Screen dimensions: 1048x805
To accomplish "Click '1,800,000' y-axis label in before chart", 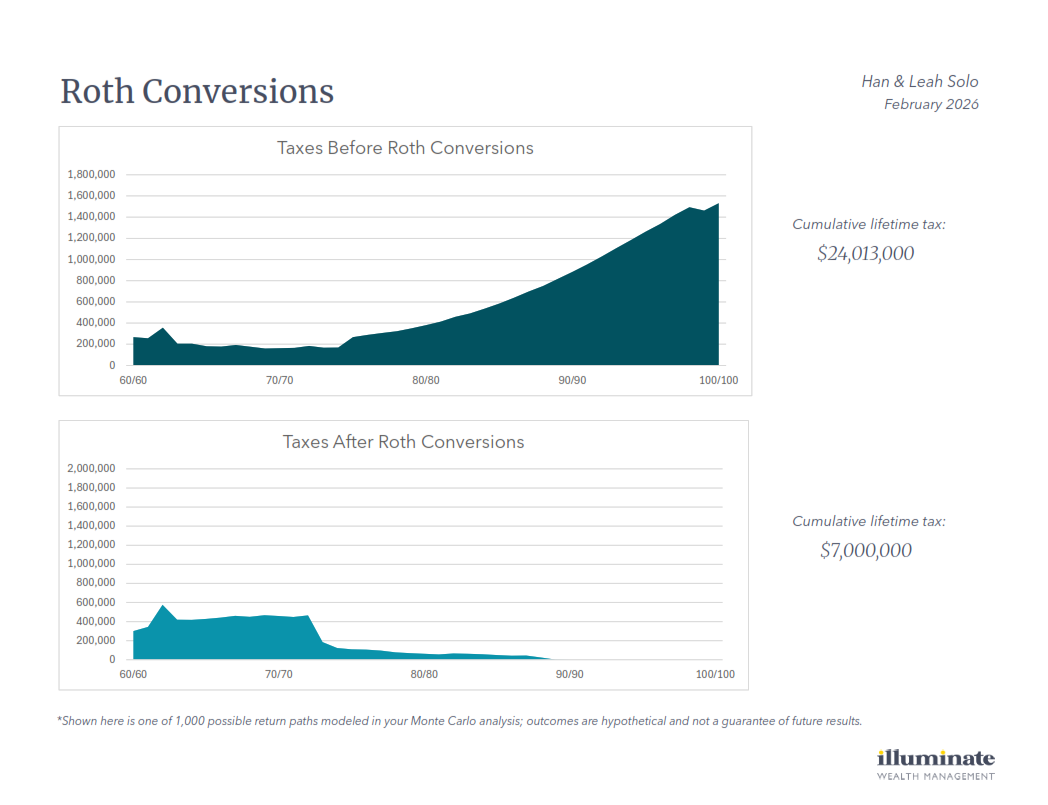I will (91, 175).
